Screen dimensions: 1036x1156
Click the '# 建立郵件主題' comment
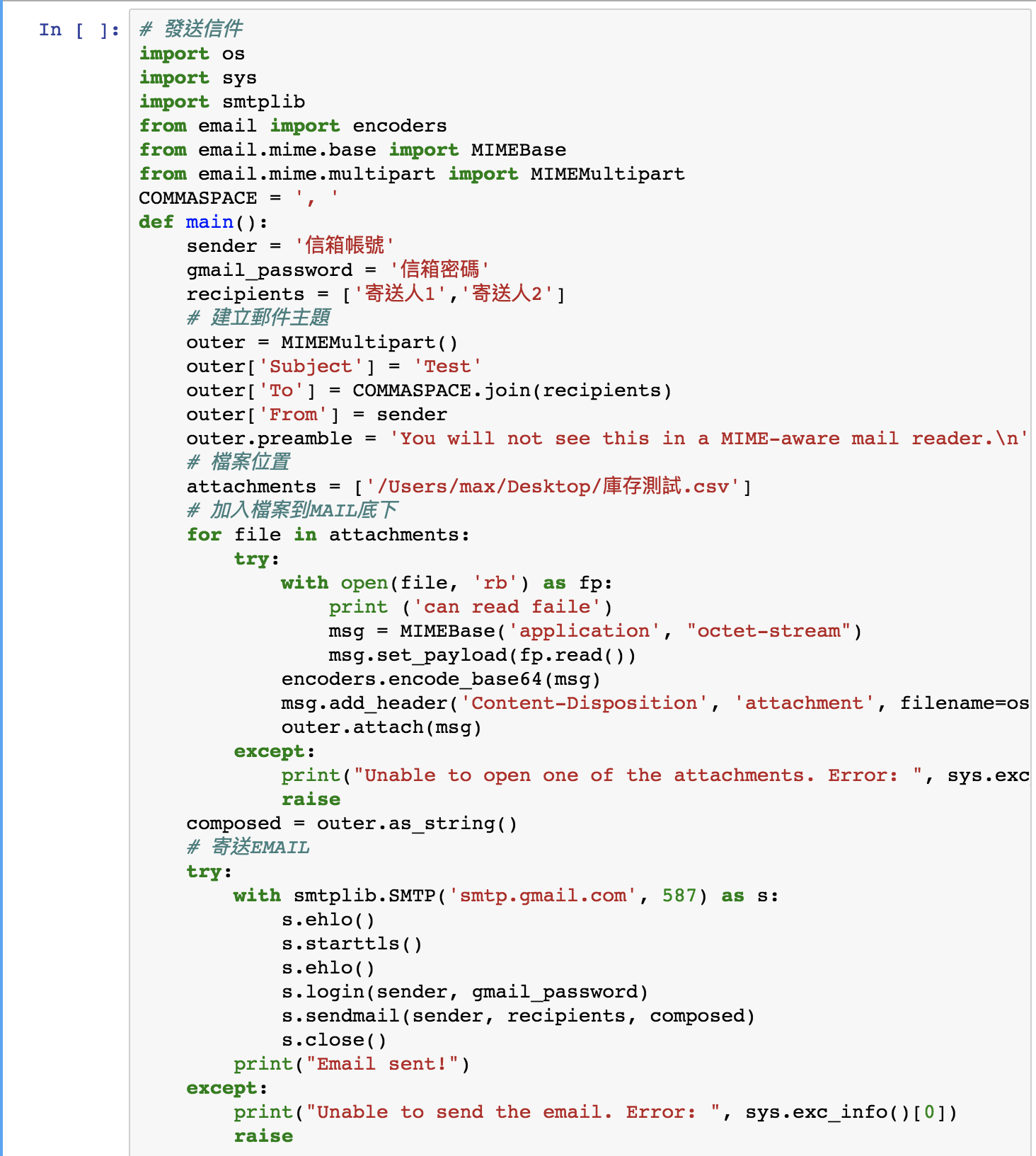click(x=259, y=318)
